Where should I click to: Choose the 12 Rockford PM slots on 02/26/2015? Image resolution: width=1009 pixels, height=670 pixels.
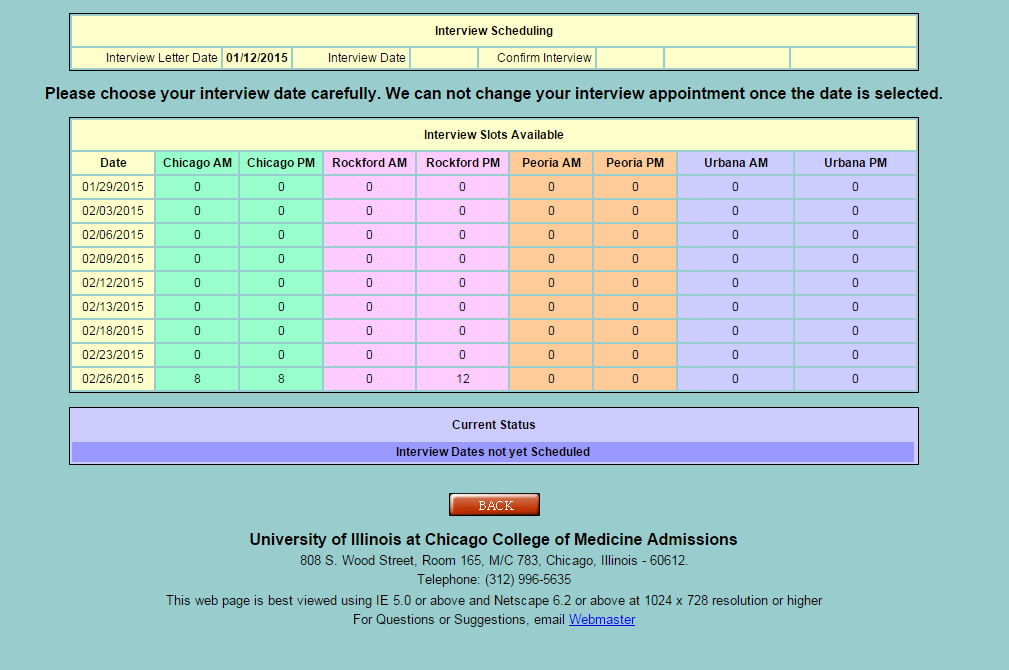click(x=462, y=379)
